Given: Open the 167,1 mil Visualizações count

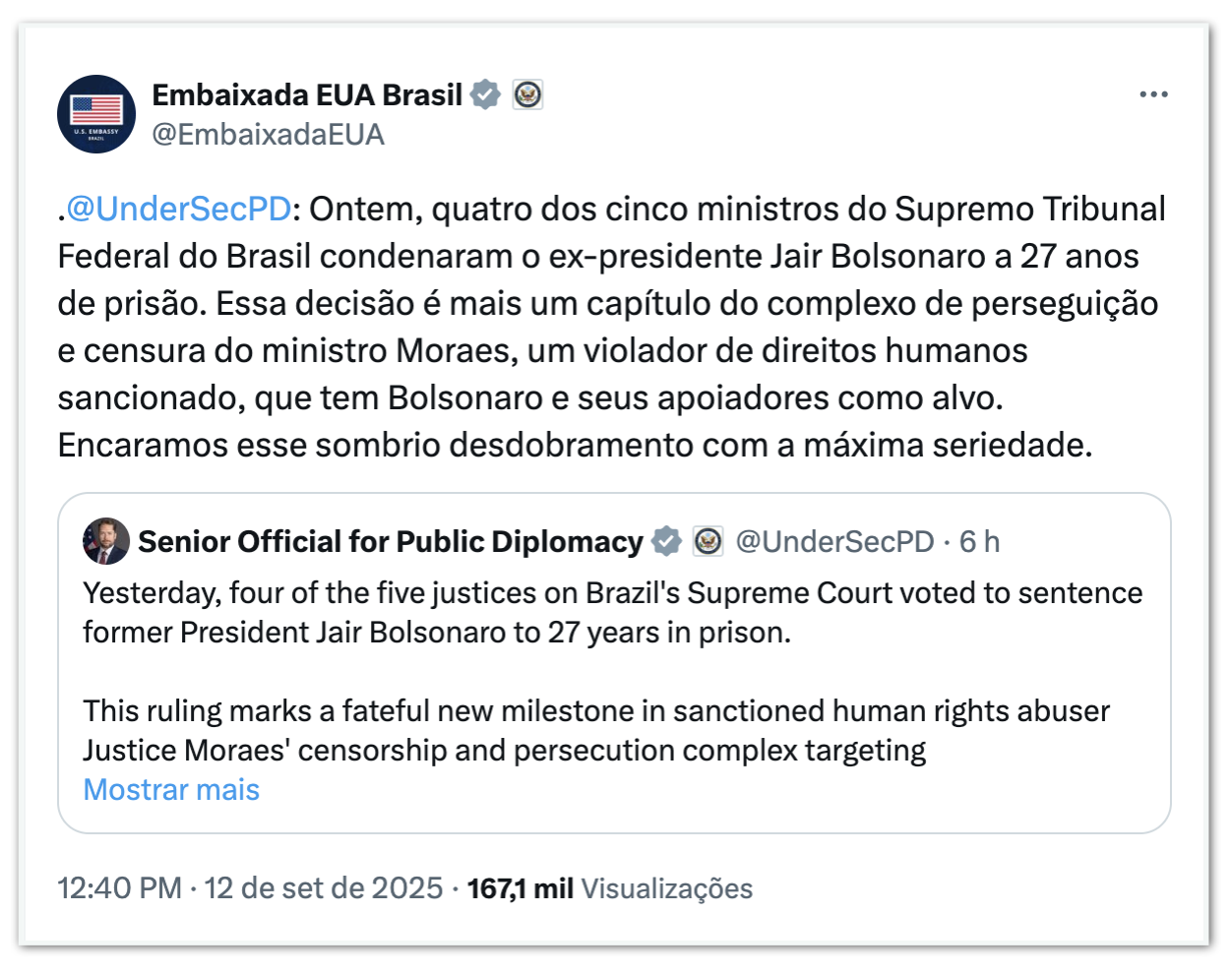Looking at the screenshot, I should [609, 887].
